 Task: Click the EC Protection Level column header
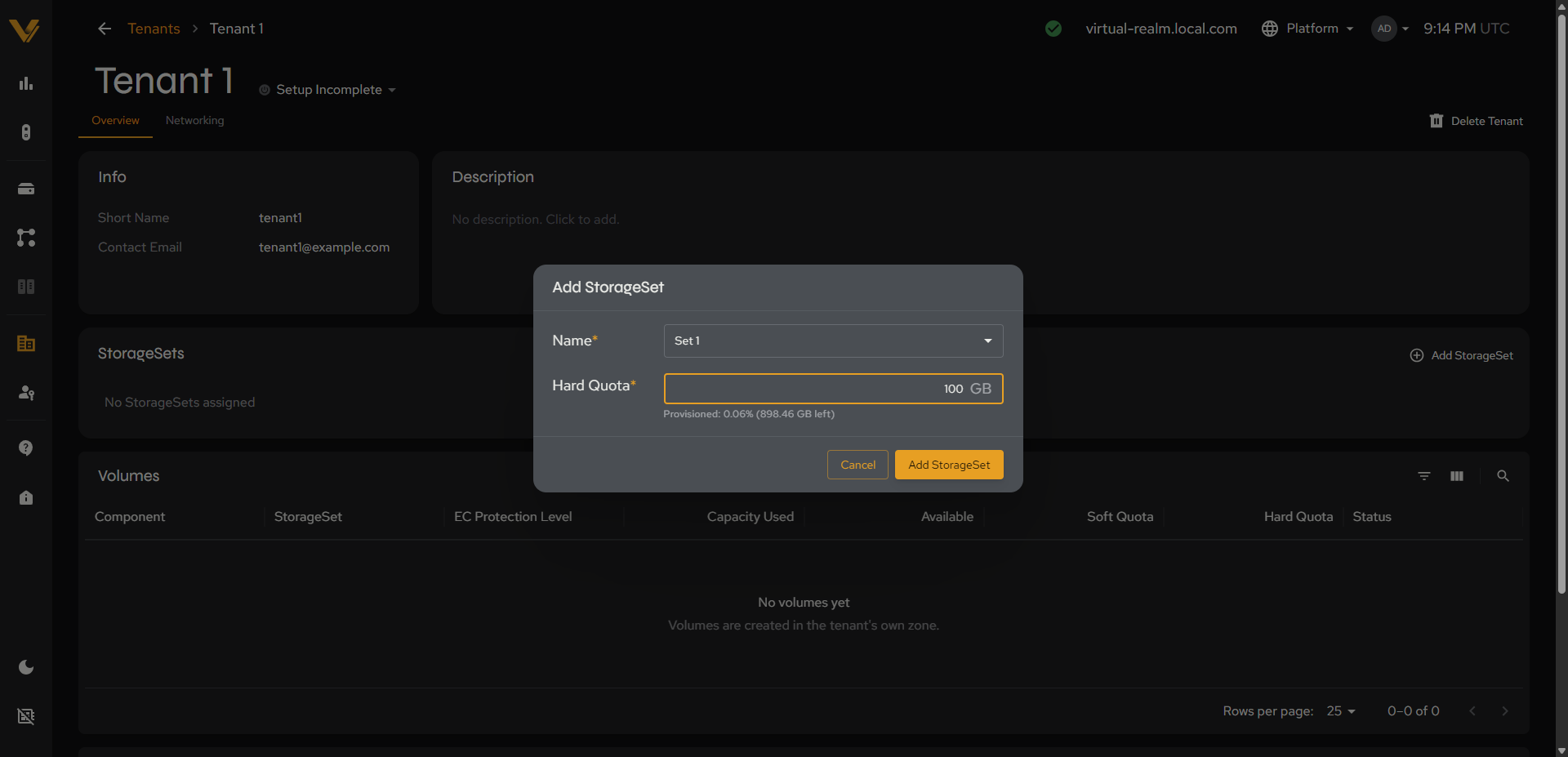click(x=513, y=517)
